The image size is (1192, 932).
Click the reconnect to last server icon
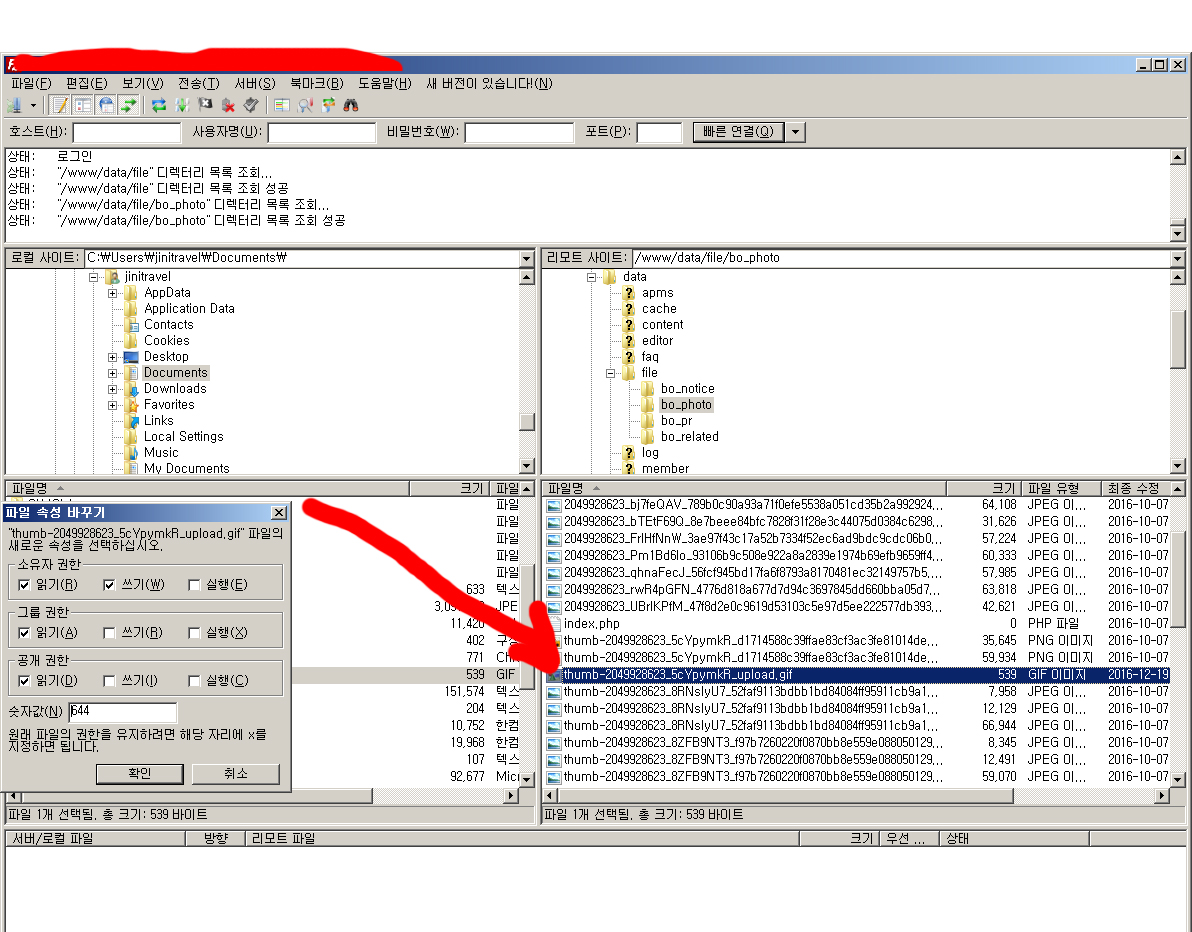[251, 106]
